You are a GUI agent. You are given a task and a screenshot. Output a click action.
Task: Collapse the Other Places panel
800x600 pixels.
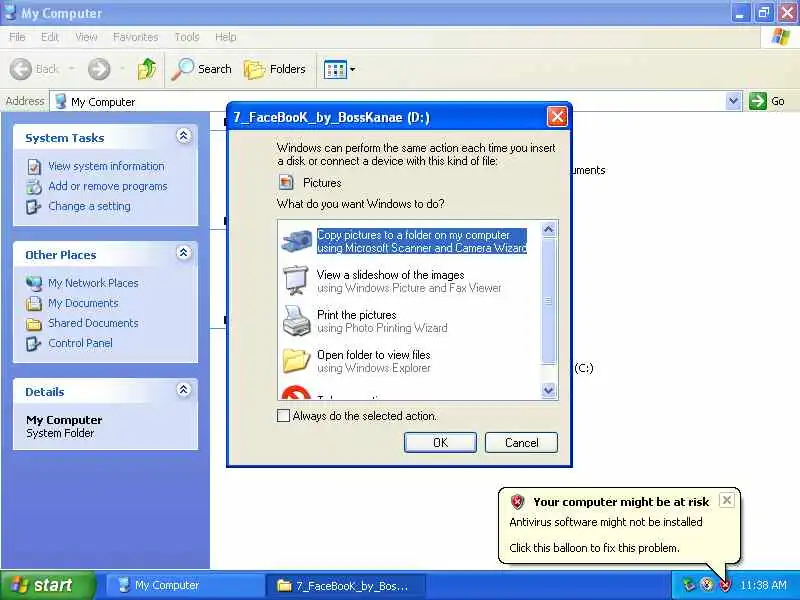tap(184, 253)
